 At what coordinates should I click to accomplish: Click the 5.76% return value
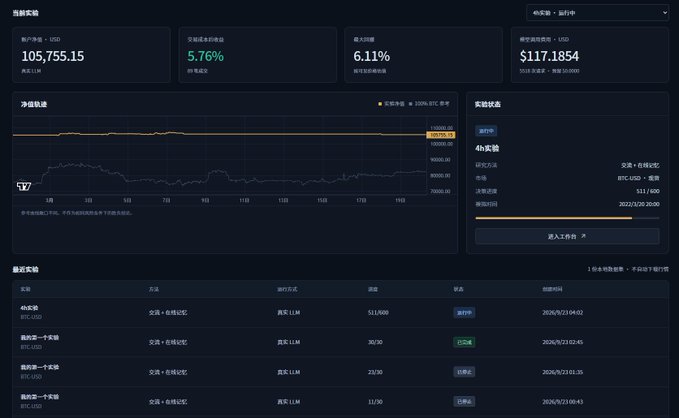(x=206, y=56)
